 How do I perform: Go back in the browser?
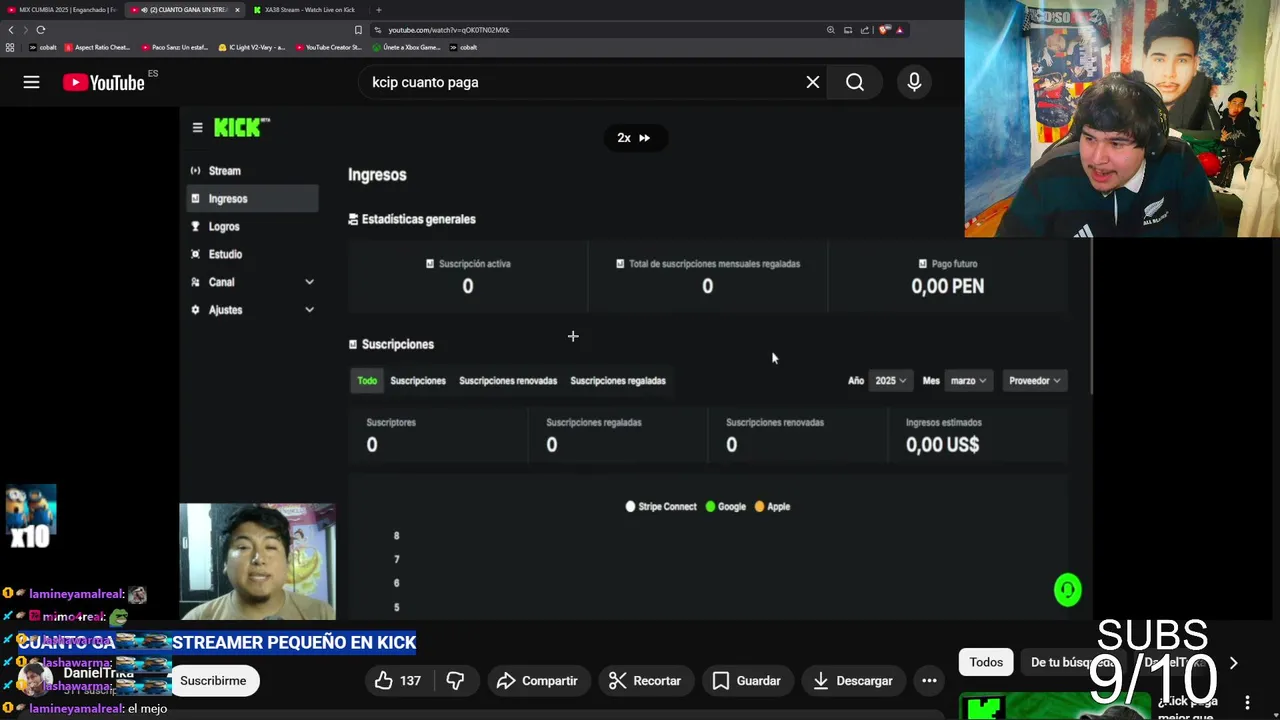tap(11, 30)
